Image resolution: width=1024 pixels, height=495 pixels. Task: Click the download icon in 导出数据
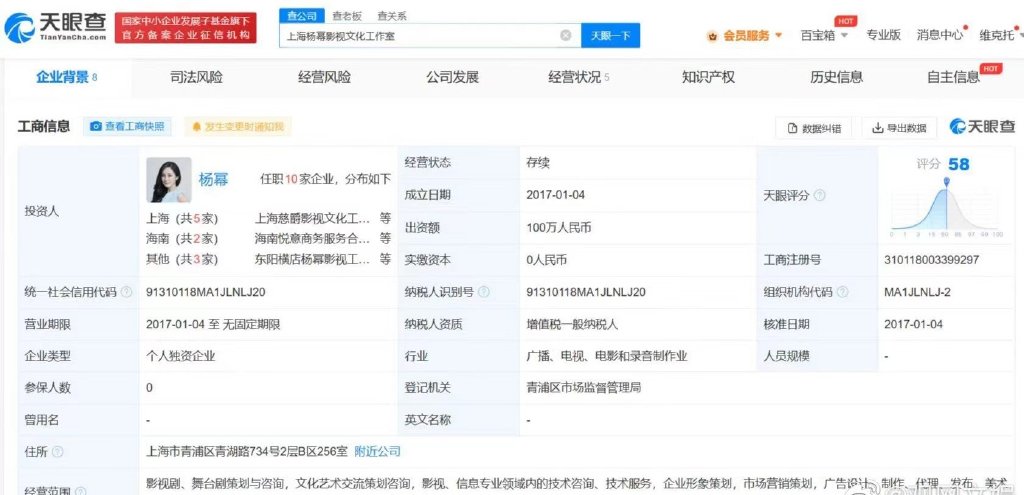pyautogui.click(x=878, y=128)
